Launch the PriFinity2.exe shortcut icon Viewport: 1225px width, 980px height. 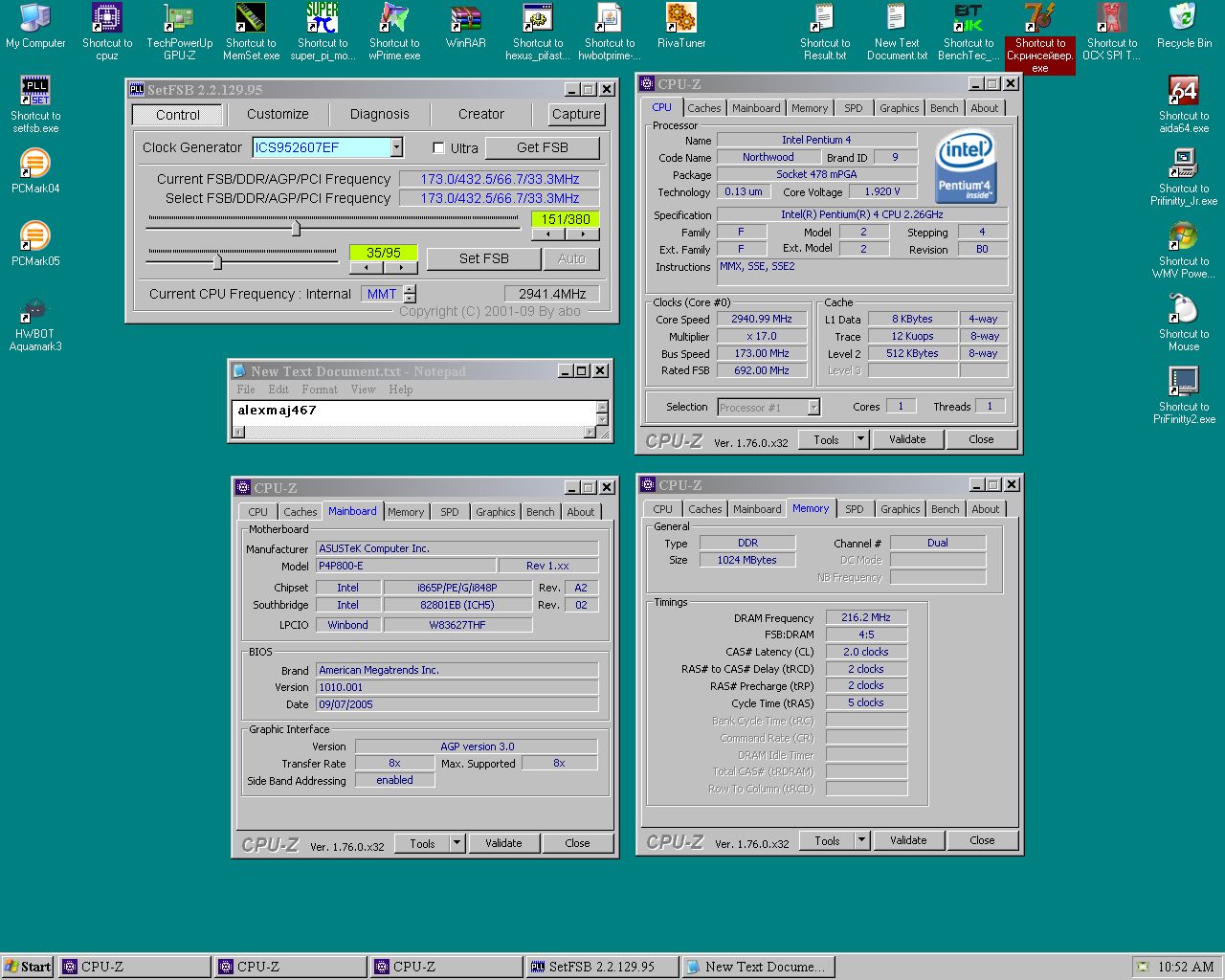(x=1184, y=395)
